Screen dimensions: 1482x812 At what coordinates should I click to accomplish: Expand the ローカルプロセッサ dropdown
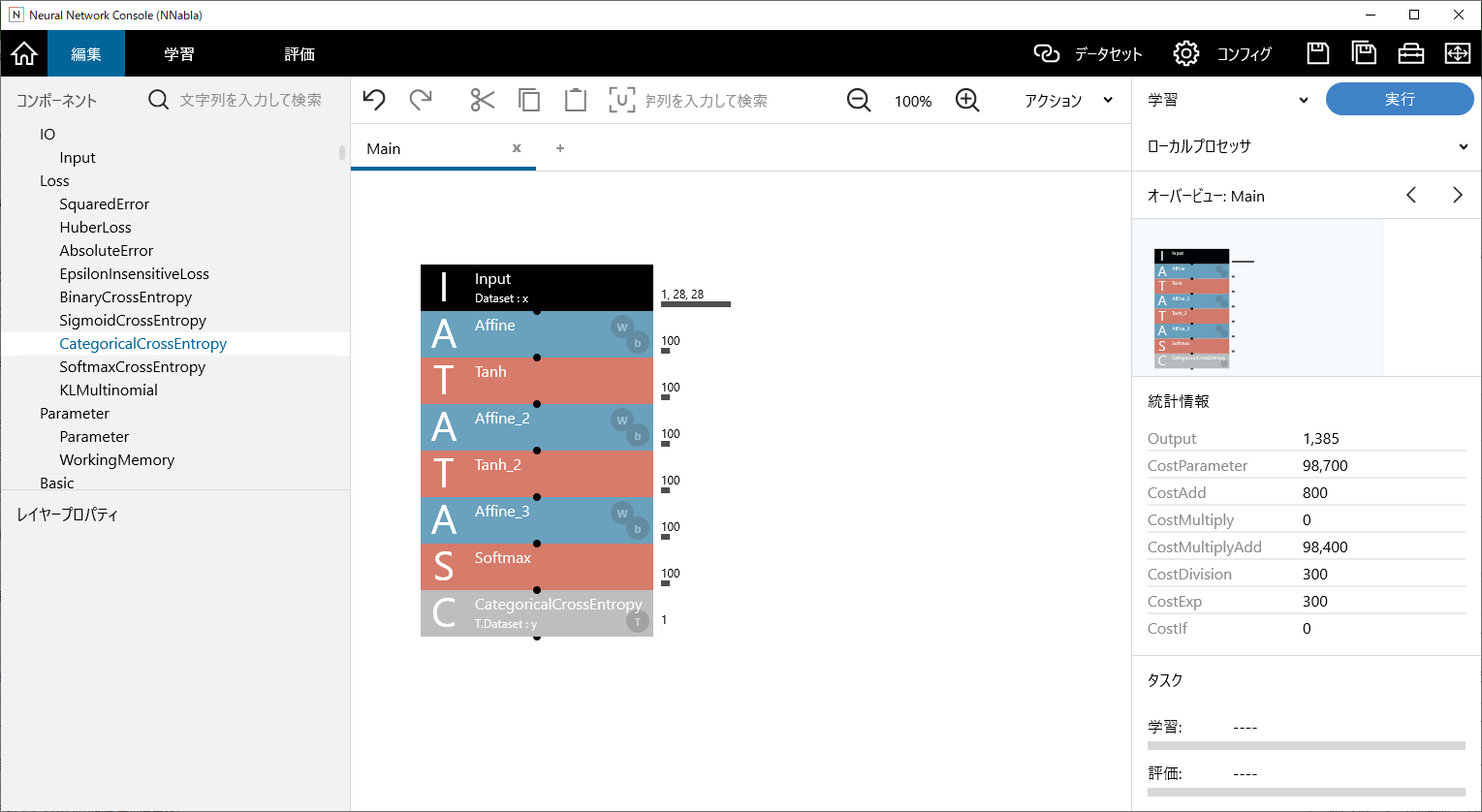coord(1306,146)
